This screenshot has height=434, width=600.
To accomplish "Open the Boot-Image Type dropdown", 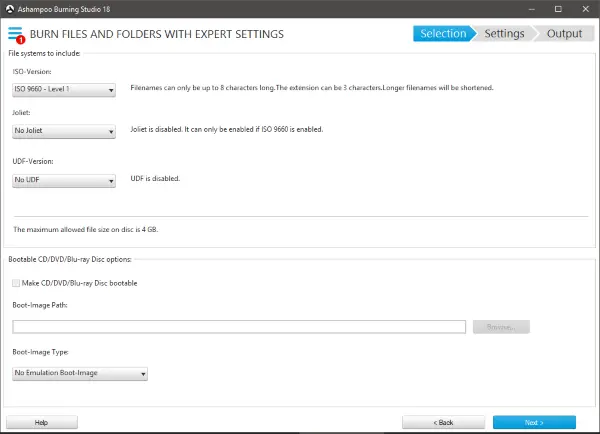I will 80,373.
